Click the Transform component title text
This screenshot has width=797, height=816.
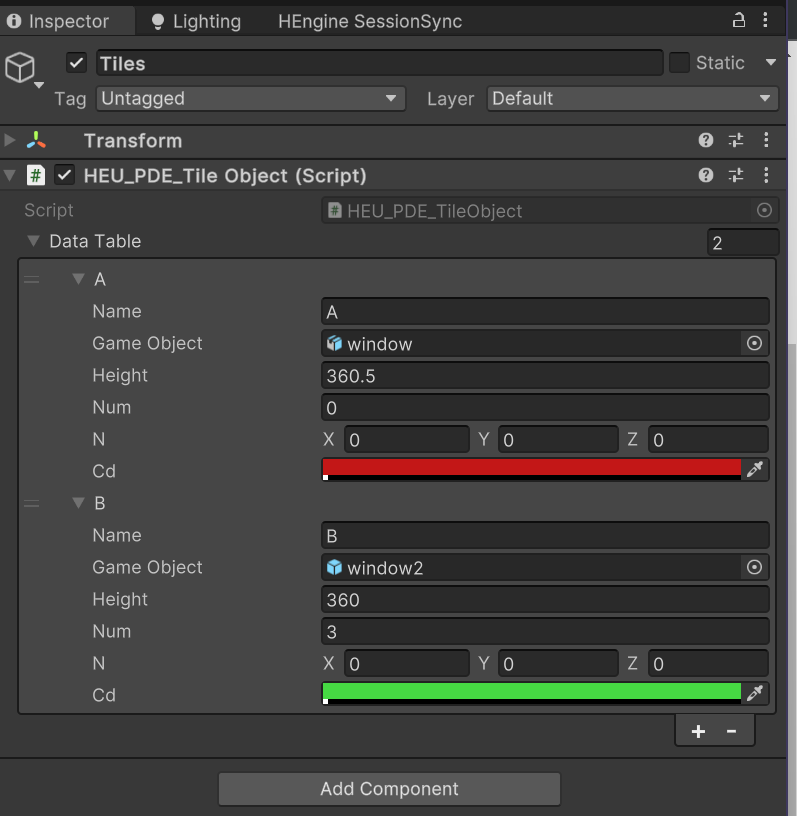[x=133, y=141]
